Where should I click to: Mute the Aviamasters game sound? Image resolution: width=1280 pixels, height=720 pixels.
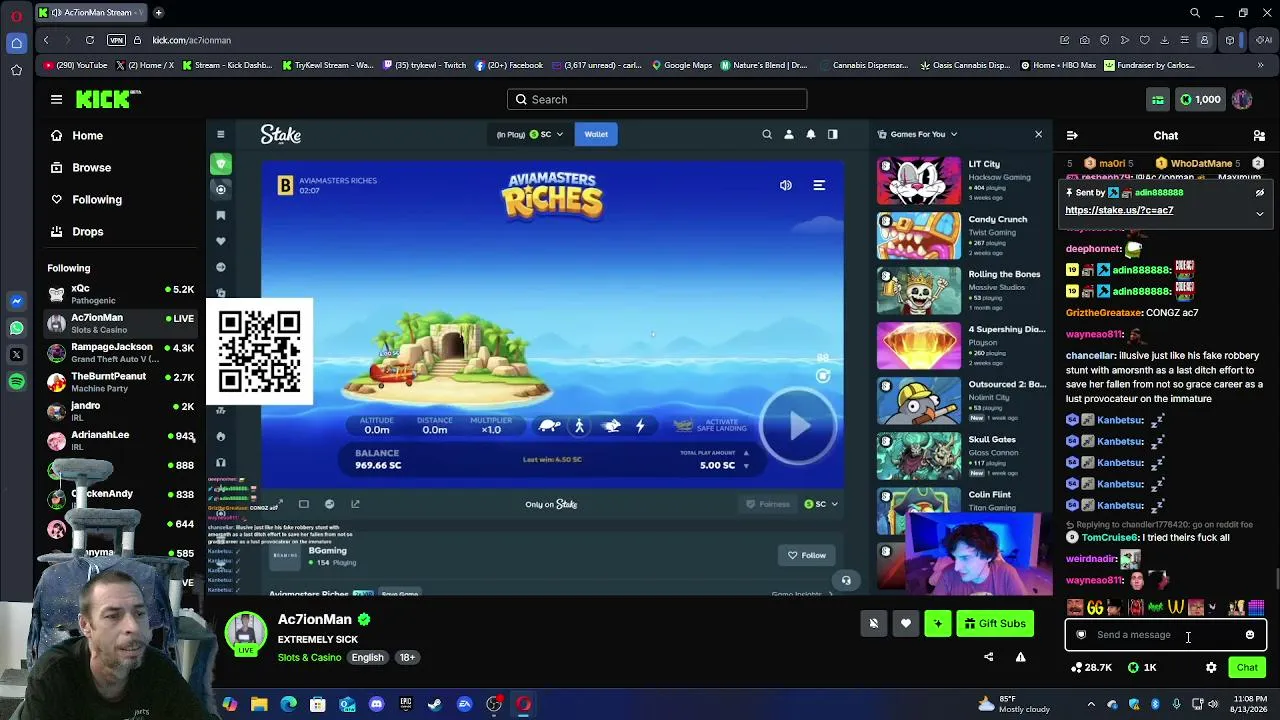786,185
